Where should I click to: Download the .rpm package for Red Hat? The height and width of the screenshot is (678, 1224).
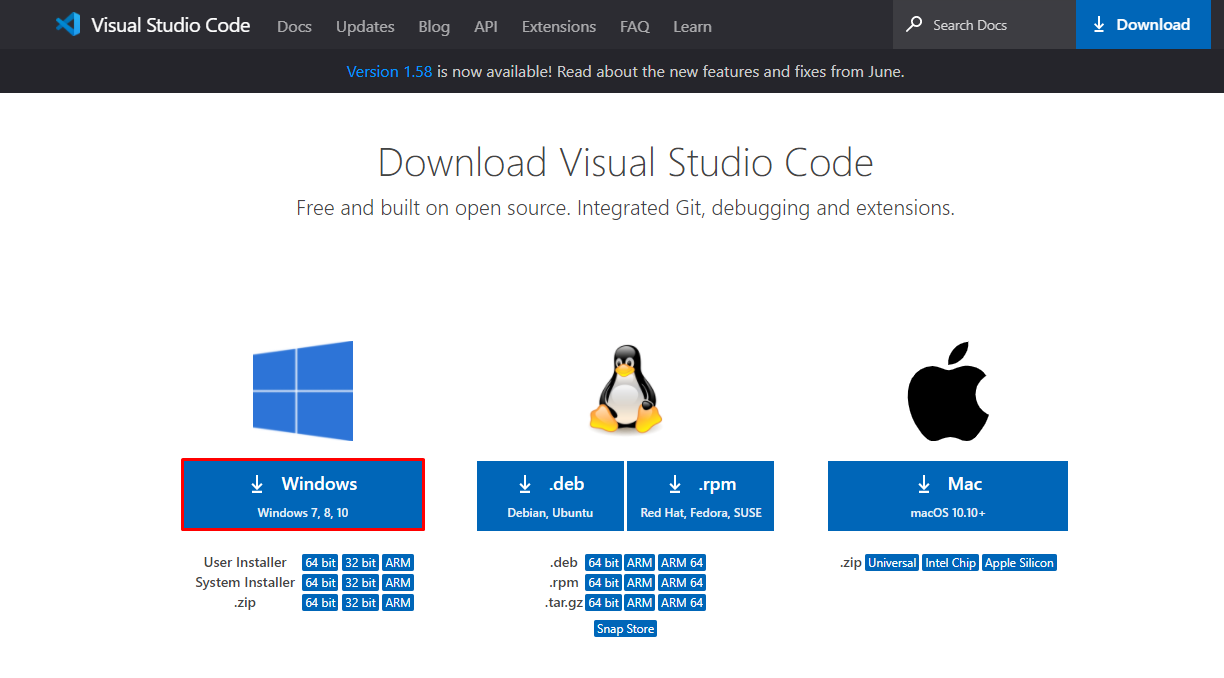pyautogui.click(x=701, y=495)
